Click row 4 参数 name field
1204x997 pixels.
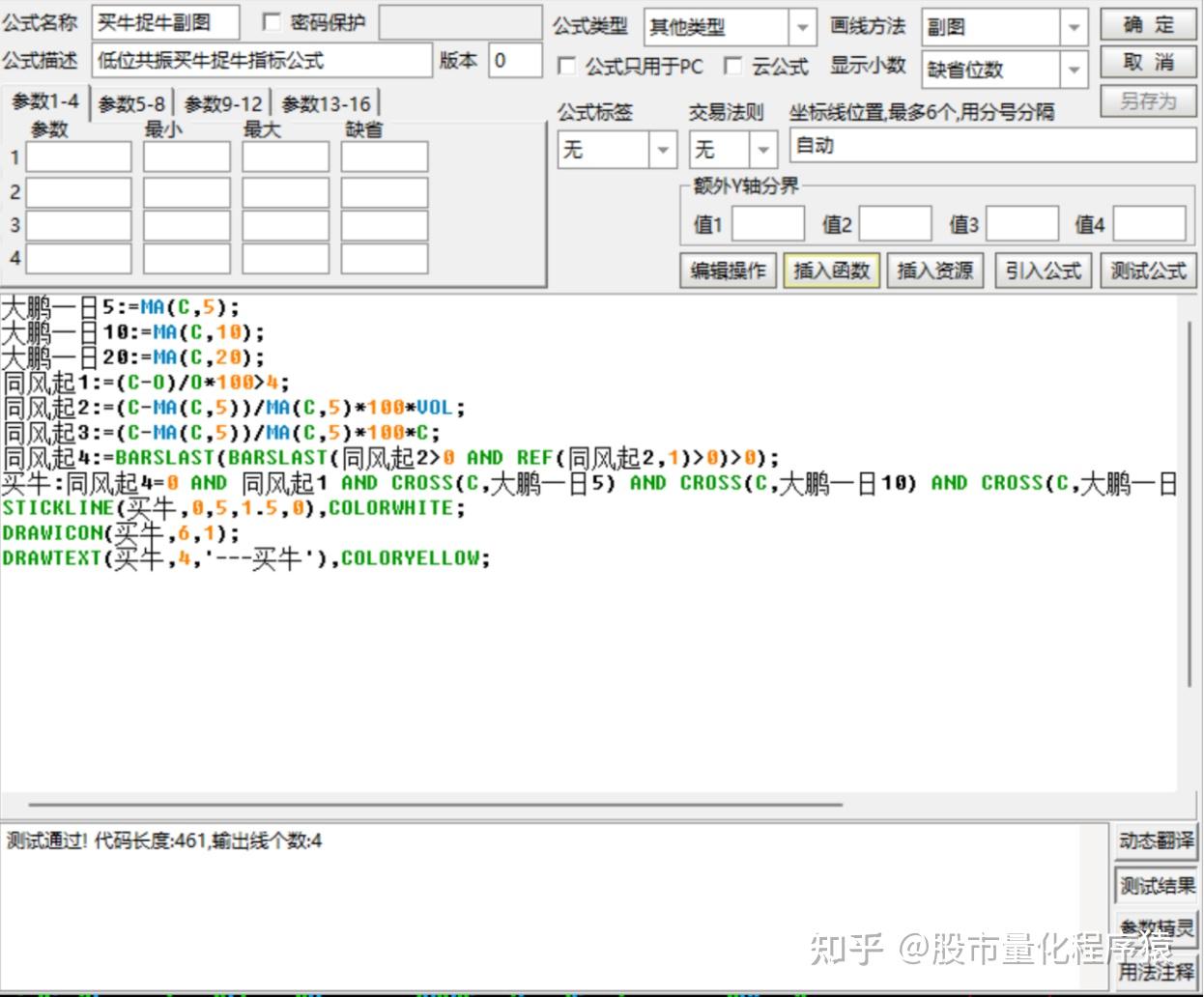tap(78, 258)
